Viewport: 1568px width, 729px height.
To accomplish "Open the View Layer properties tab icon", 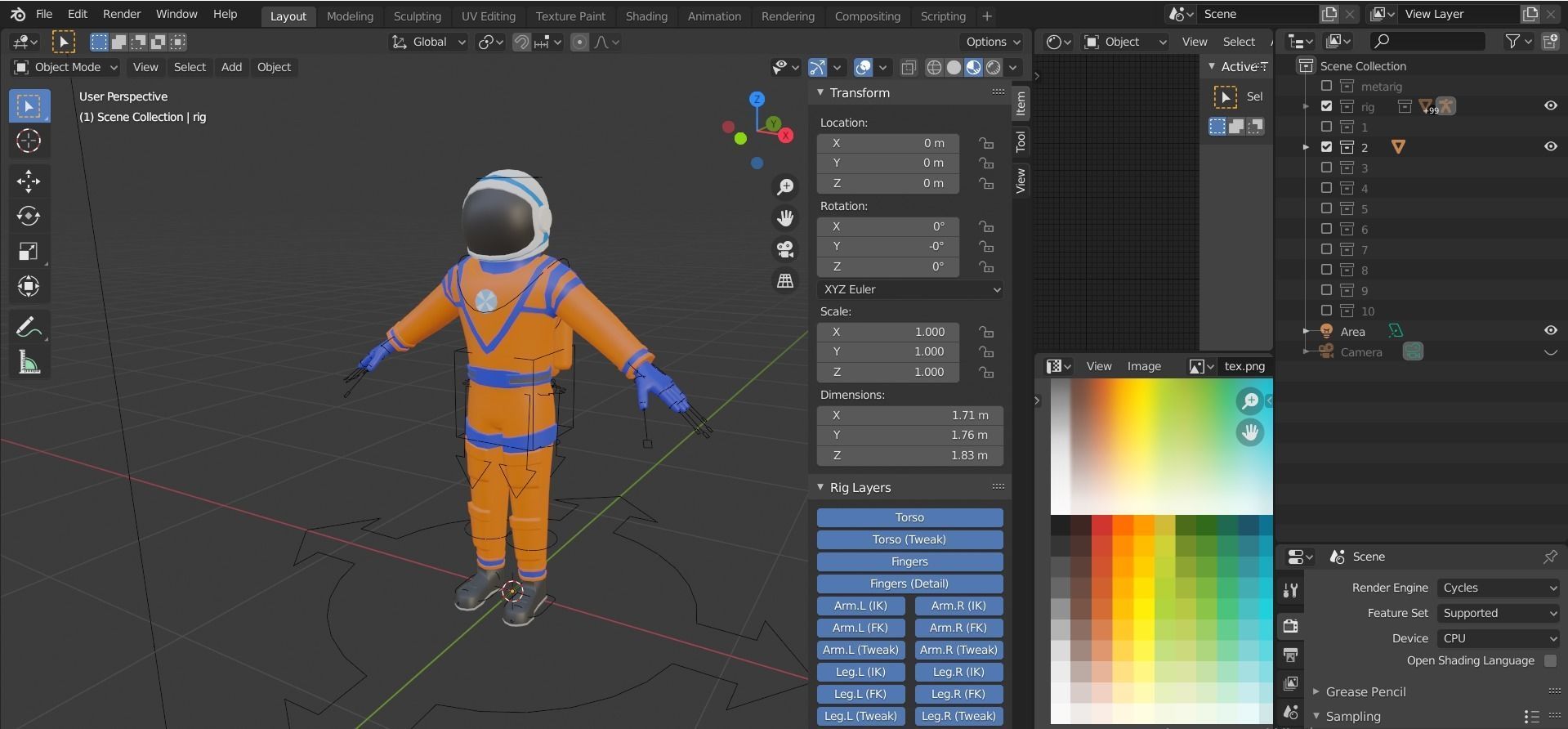I will [x=1290, y=683].
